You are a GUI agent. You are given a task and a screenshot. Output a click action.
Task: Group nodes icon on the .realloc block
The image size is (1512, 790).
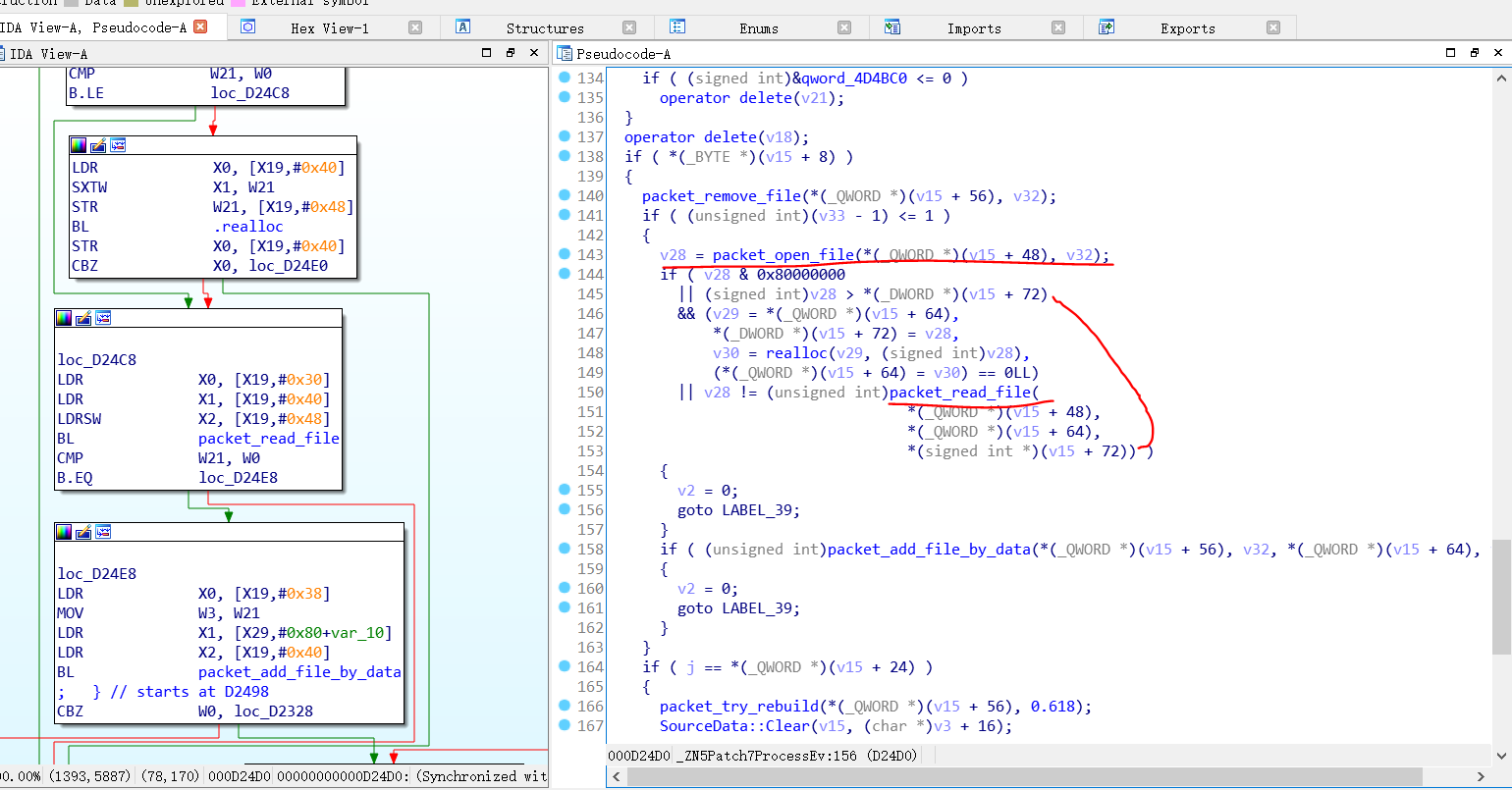(118, 145)
